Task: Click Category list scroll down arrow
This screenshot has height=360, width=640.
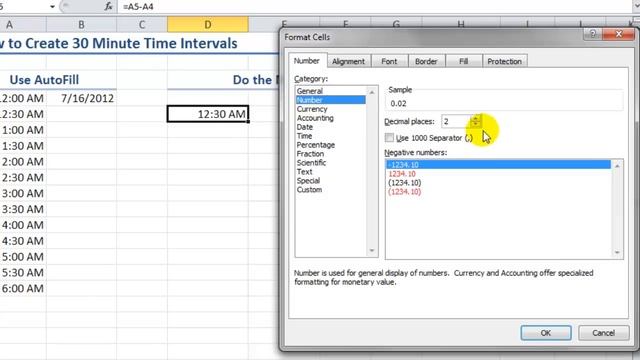Action: [x=371, y=251]
